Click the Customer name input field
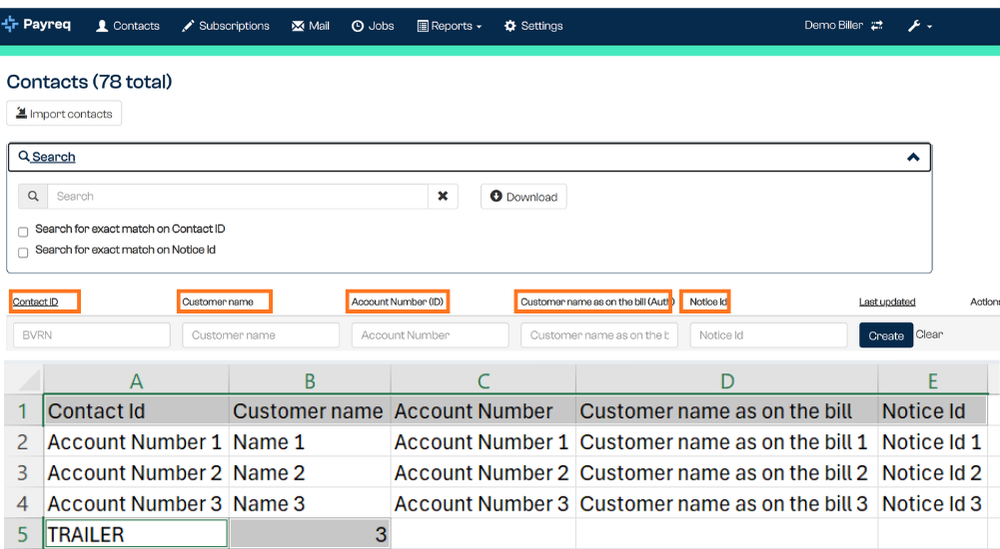Viewport: 1000px width, 549px height. click(261, 335)
